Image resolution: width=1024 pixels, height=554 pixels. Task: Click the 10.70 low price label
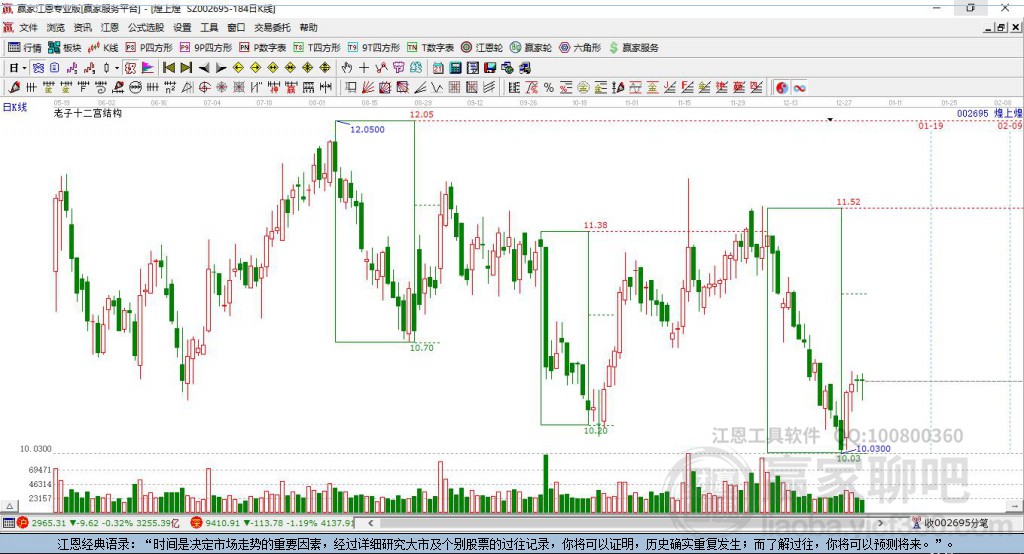click(x=422, y=348)
